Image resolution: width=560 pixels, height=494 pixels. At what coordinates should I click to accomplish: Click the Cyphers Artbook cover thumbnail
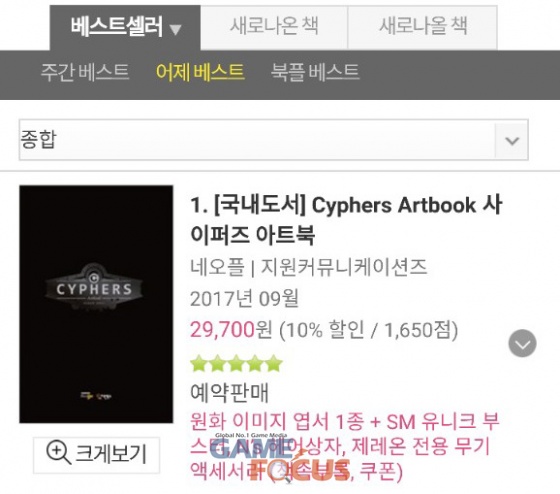point(96,304)
